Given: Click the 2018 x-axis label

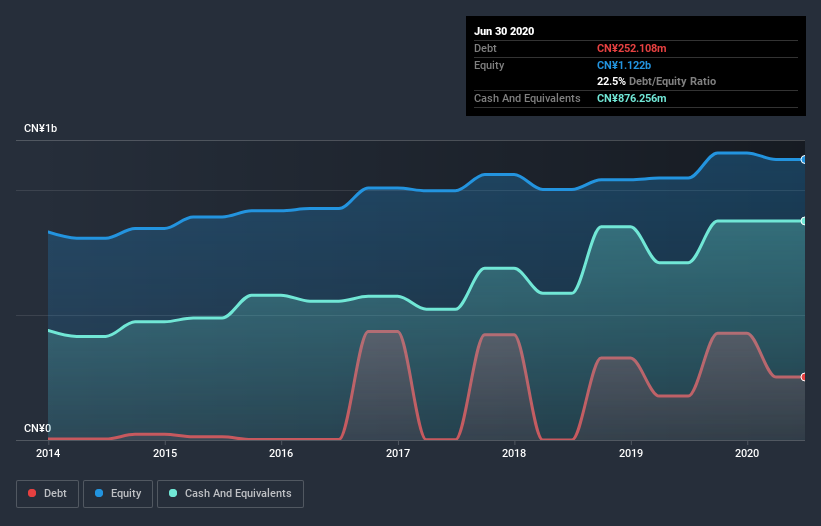Looking at the screenshot, I should coord(514,453).
